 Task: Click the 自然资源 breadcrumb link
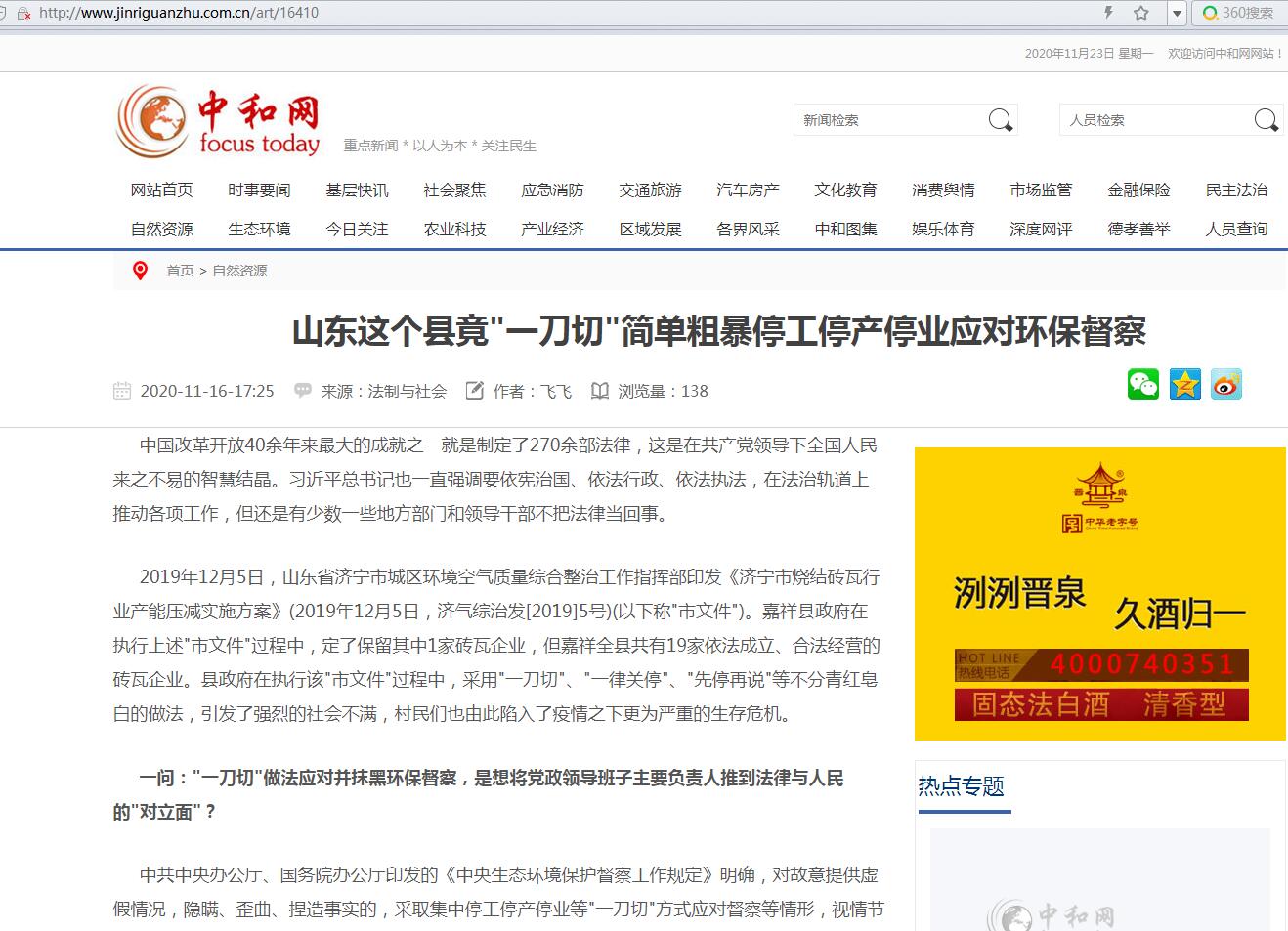pyautogui.click(x=239, y=271)
